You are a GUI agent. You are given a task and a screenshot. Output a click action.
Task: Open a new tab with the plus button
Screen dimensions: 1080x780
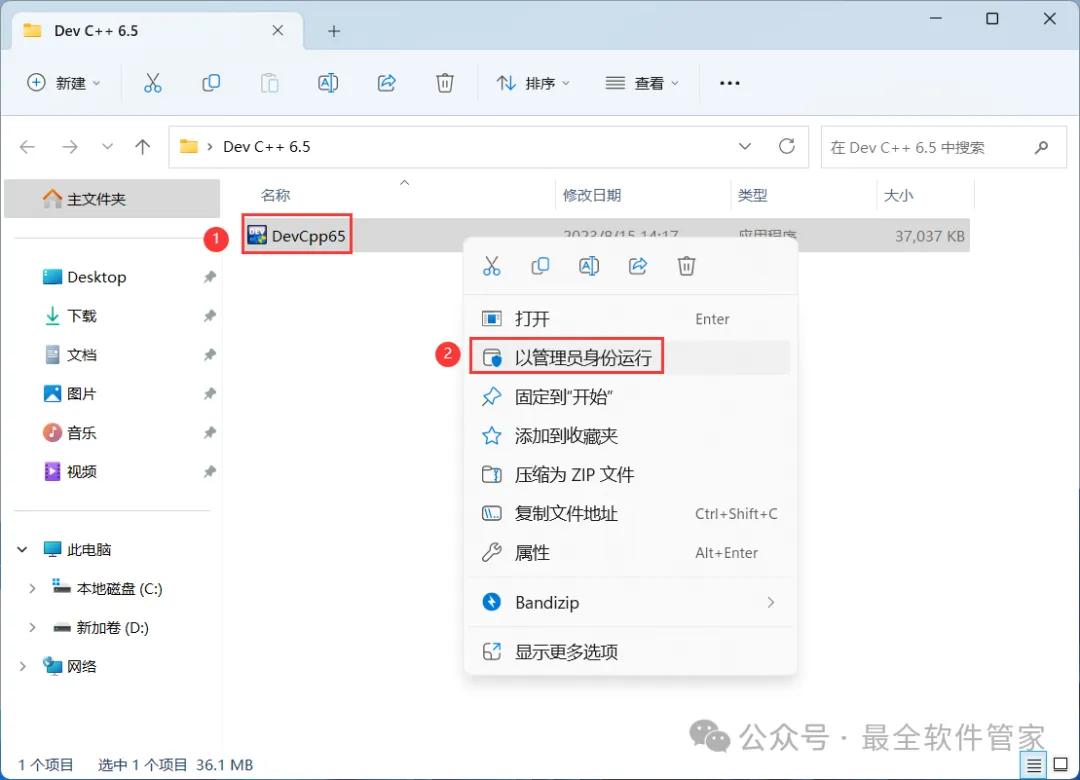(x=334, y=31)
